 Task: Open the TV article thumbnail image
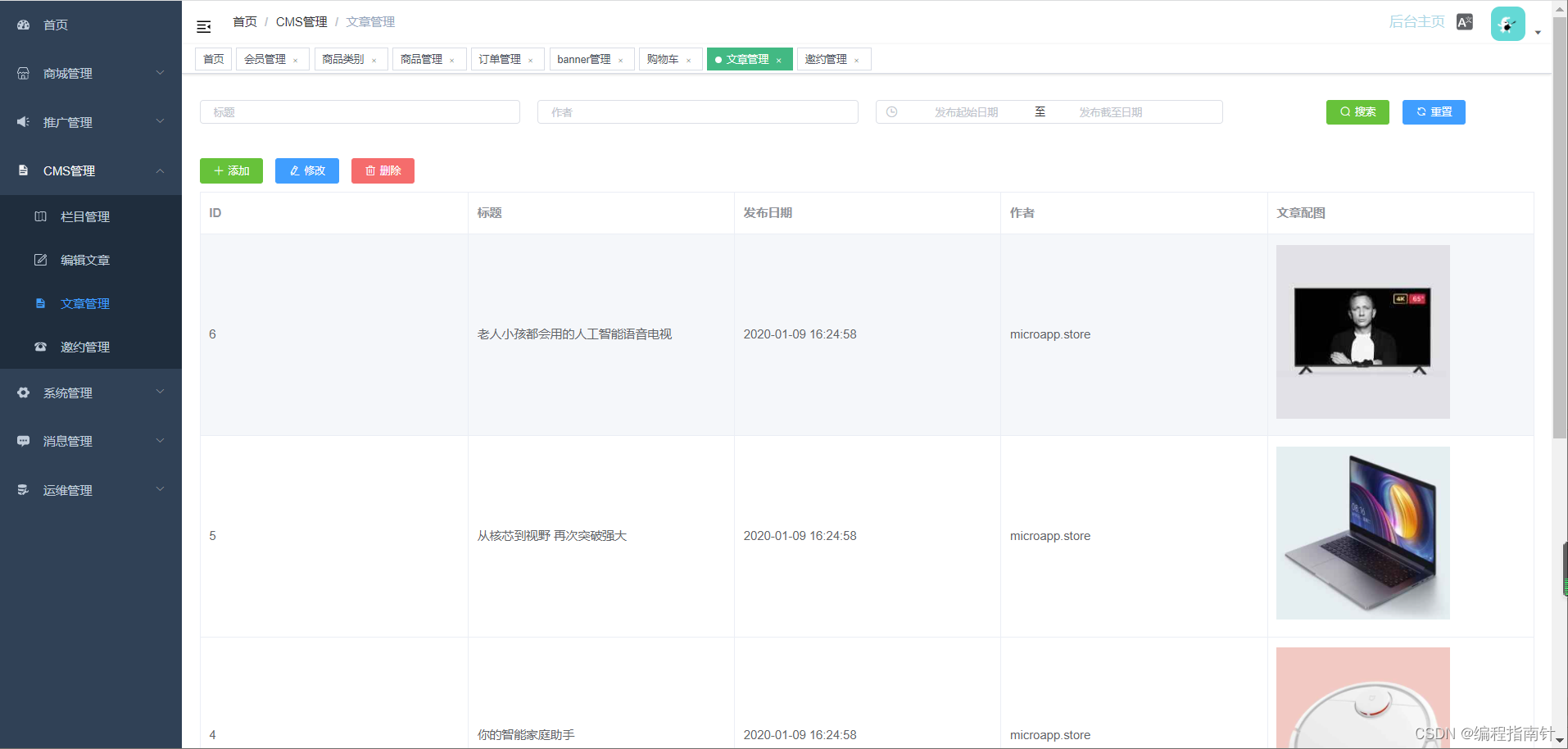tap(1363, 332)
